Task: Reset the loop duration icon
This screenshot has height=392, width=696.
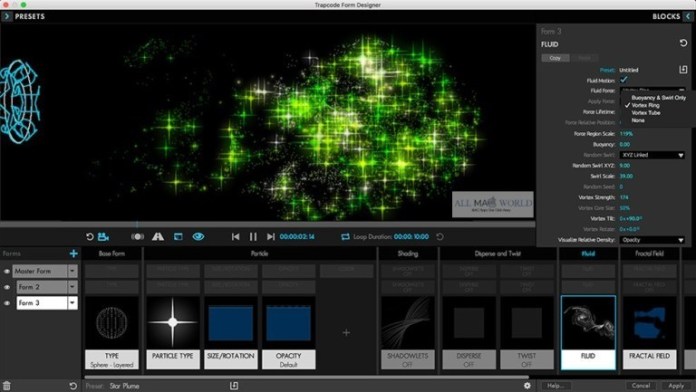Action: pyautogui.click(x=440, y=237)
